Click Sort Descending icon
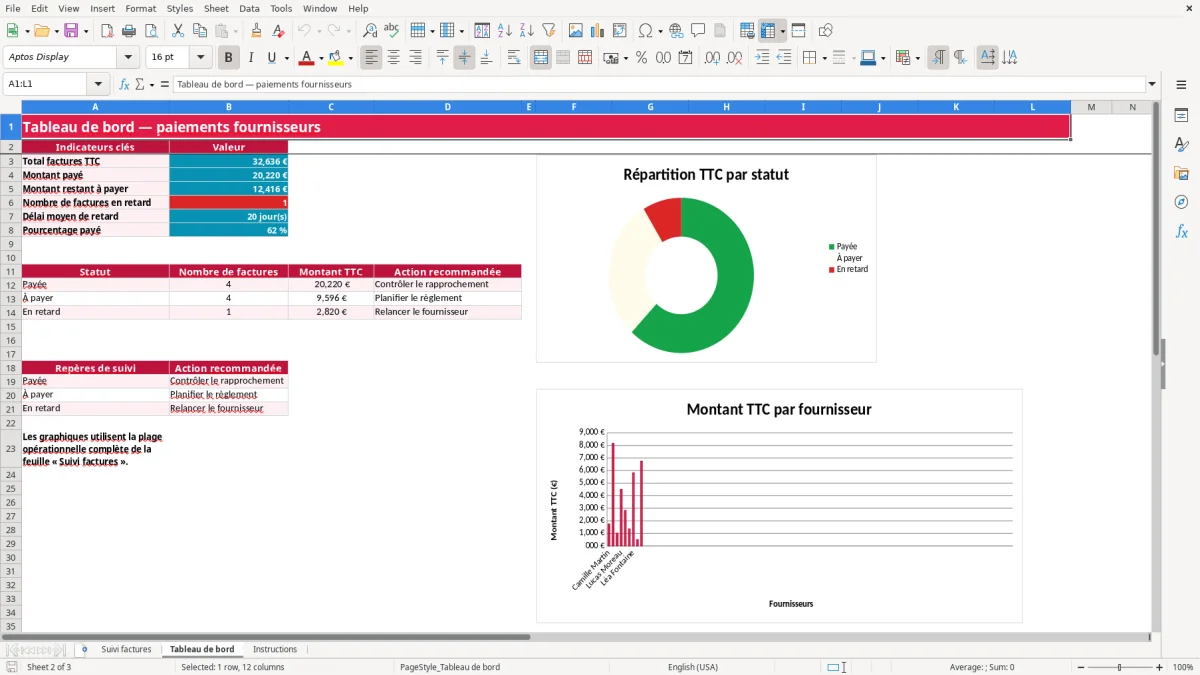This screenshot has width=1200, height=675. 526,31
